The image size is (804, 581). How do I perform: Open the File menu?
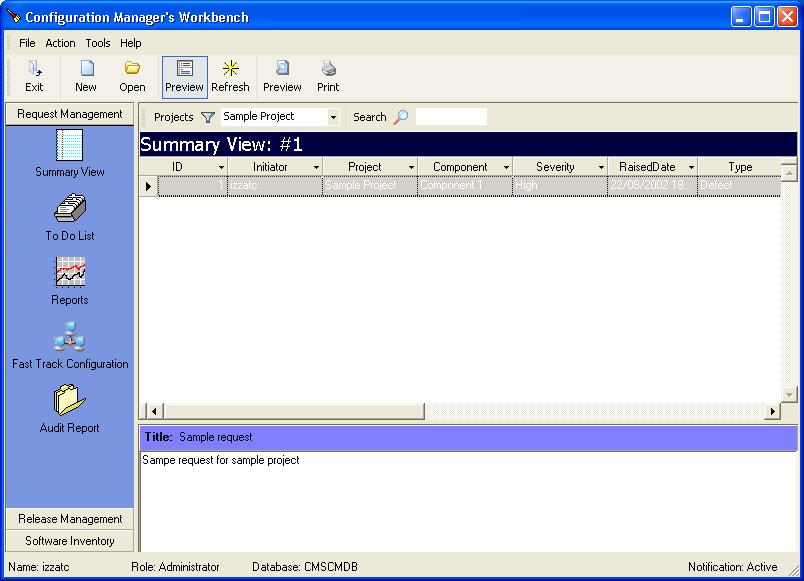(x=27, y=43)
